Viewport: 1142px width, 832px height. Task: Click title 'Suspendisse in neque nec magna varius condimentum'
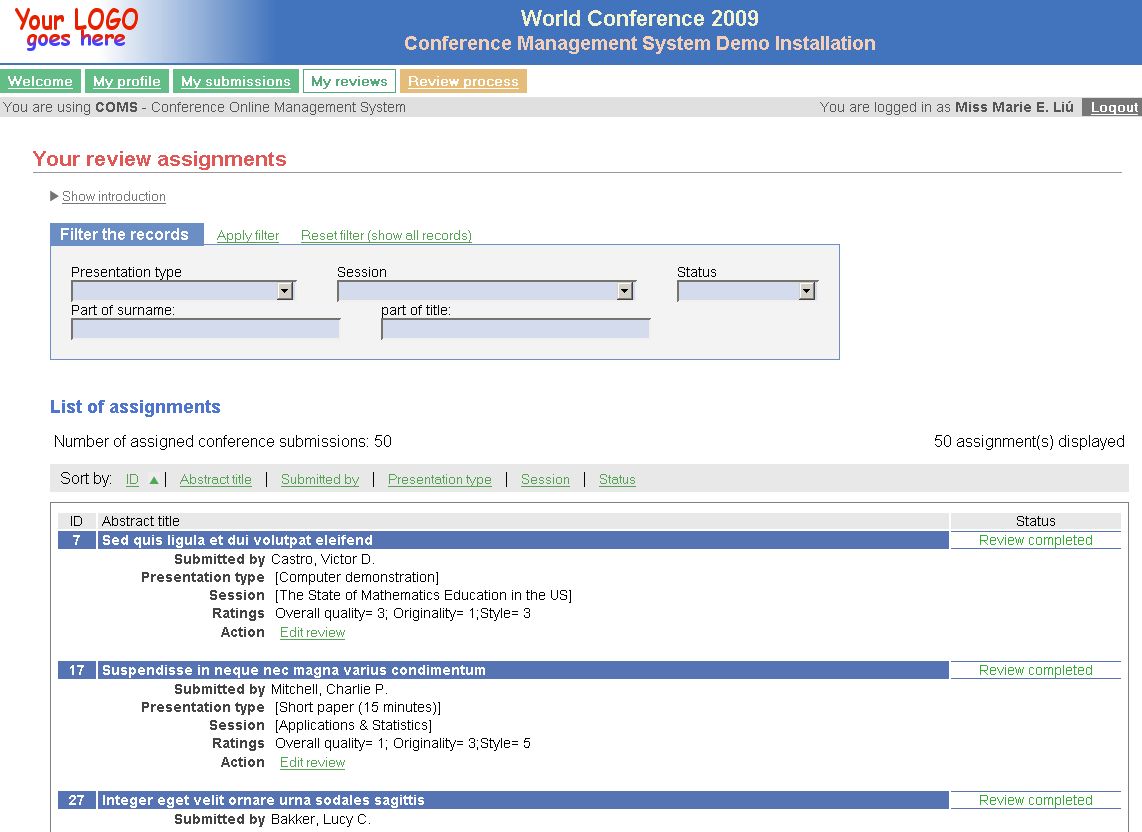coord(294,670)
